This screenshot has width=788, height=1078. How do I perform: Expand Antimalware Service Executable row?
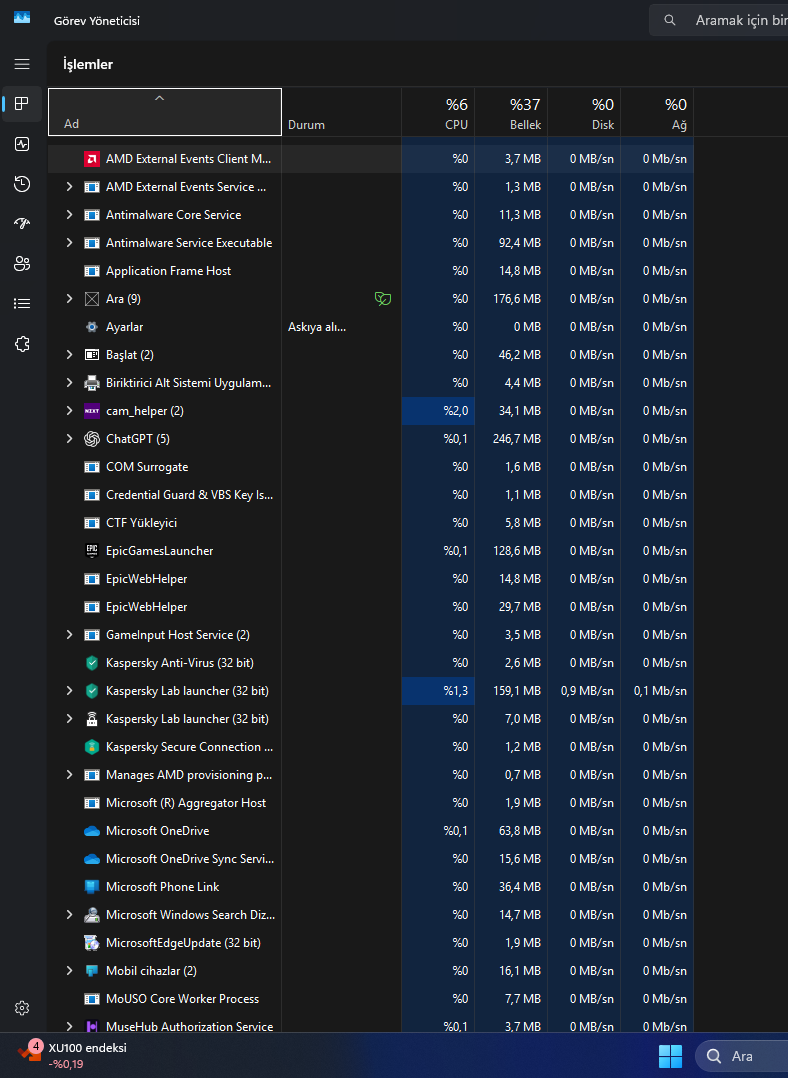tap(69, 243)
